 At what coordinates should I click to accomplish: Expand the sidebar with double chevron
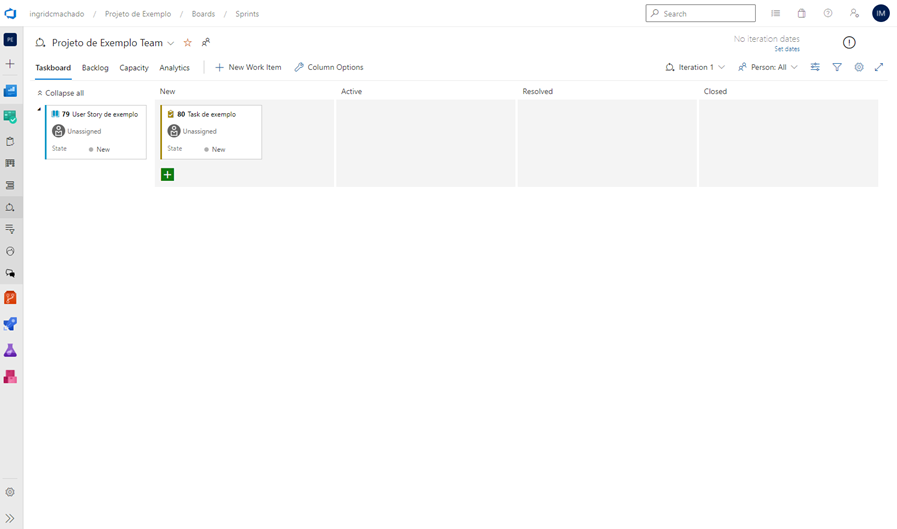coord(10,518)
